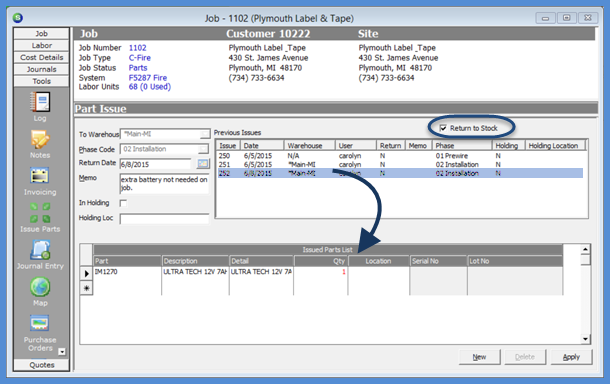Open the Cost Details section

[x=42, y=58]
